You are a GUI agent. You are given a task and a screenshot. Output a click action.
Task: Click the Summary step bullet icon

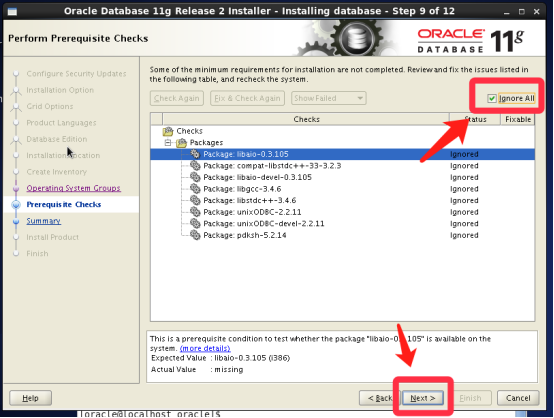click(16, 221)
